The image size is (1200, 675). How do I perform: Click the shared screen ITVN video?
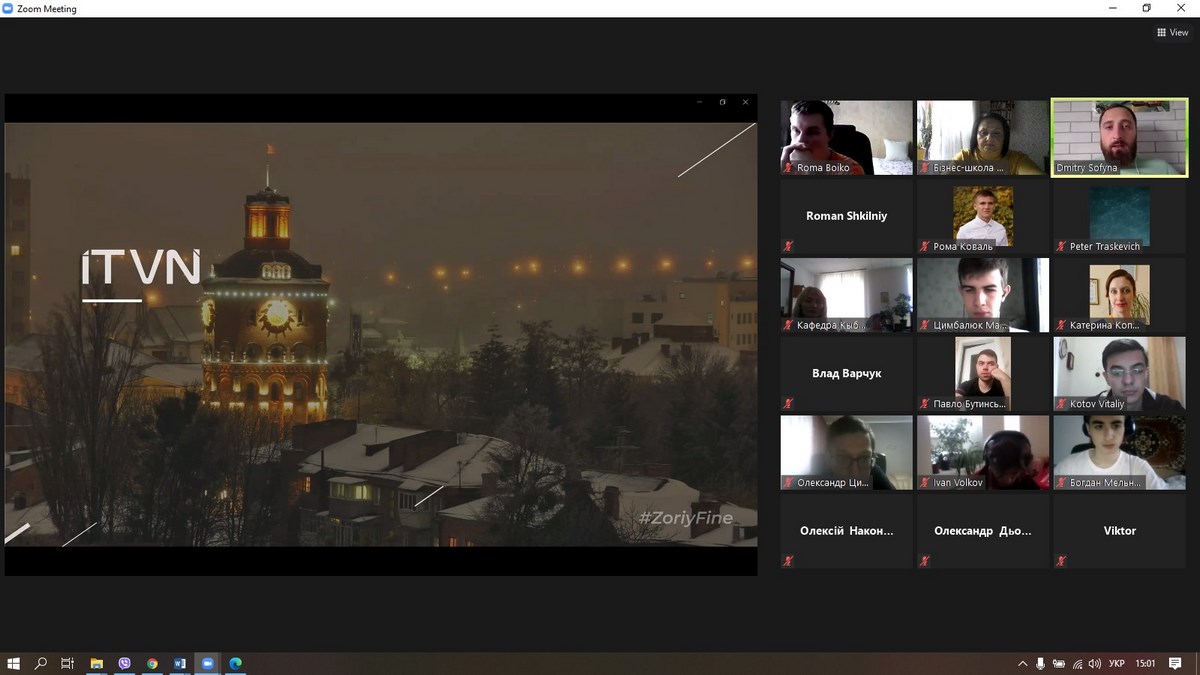[380, 334]
